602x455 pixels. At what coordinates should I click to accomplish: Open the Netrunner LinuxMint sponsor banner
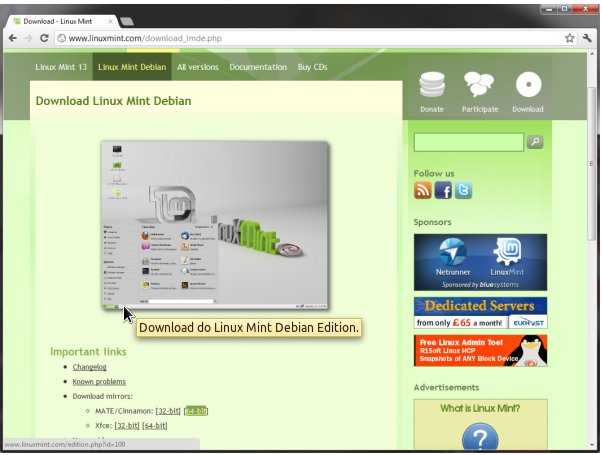(x=480, y=262)
